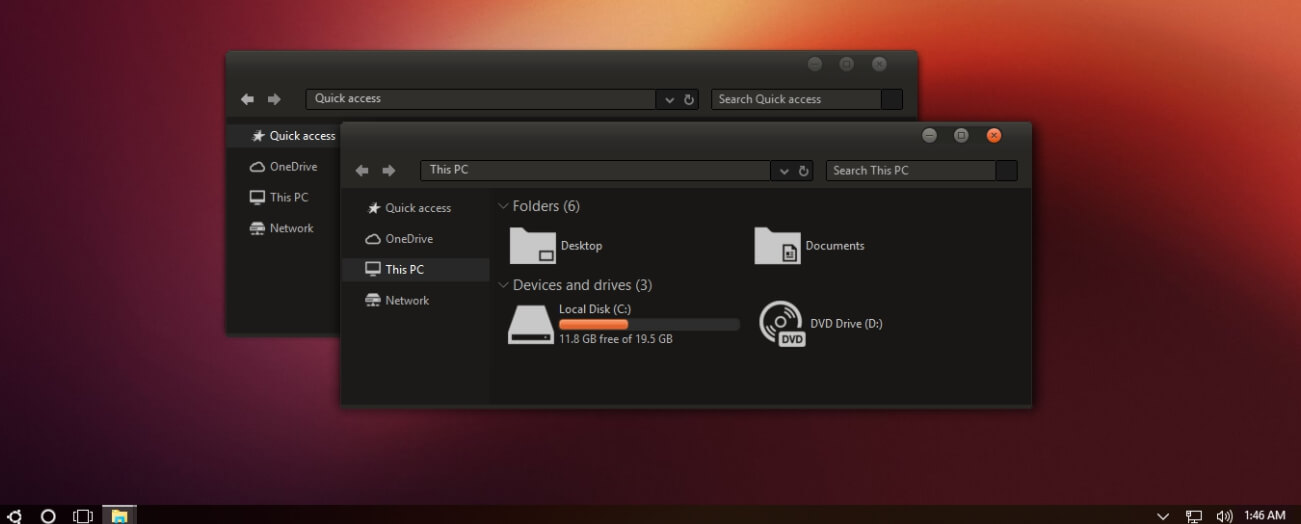The image size is (1301, 524).
Task: Maximize the This PC window
Action: tap(961, 135)
